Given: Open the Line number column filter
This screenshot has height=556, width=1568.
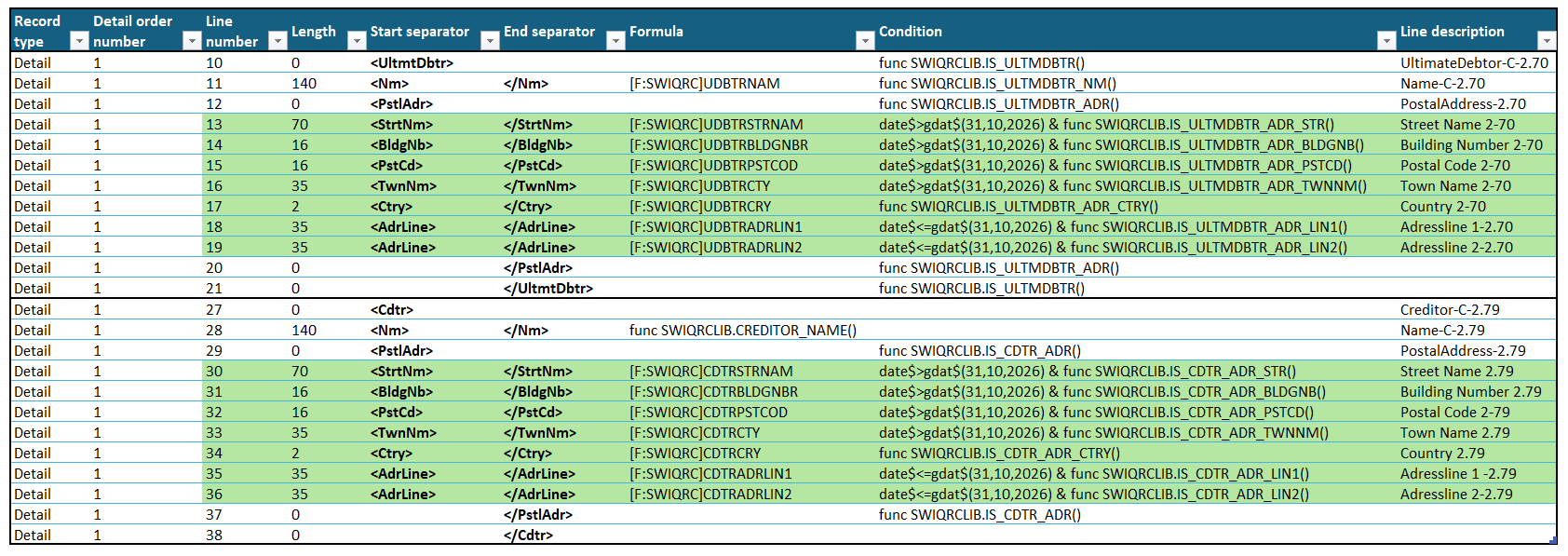Looking at the screenshot, I should [x=277, y=41].
